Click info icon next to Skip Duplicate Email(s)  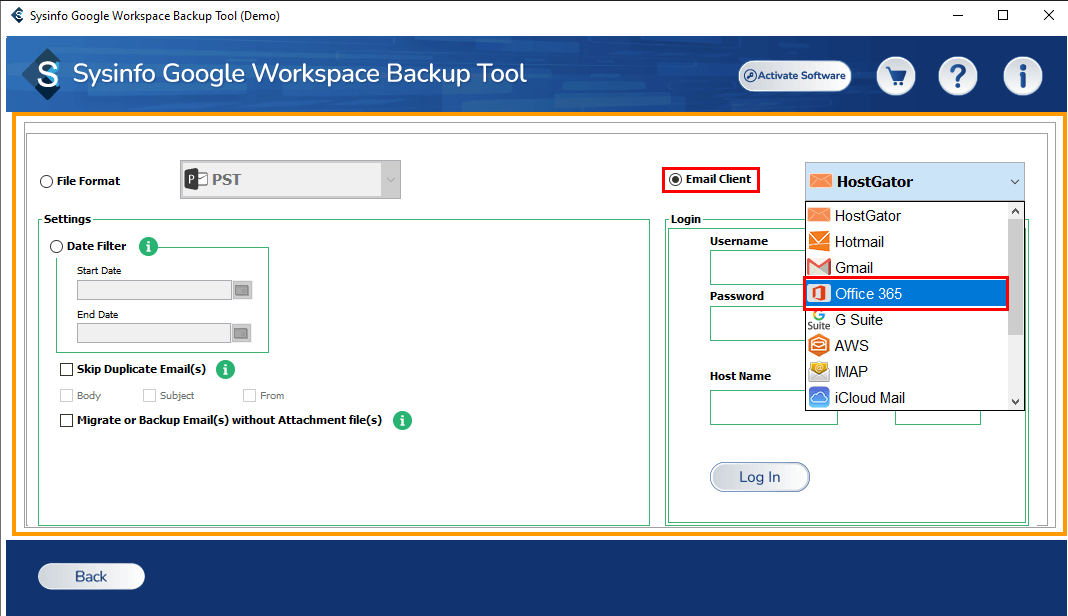pos(225,369)
